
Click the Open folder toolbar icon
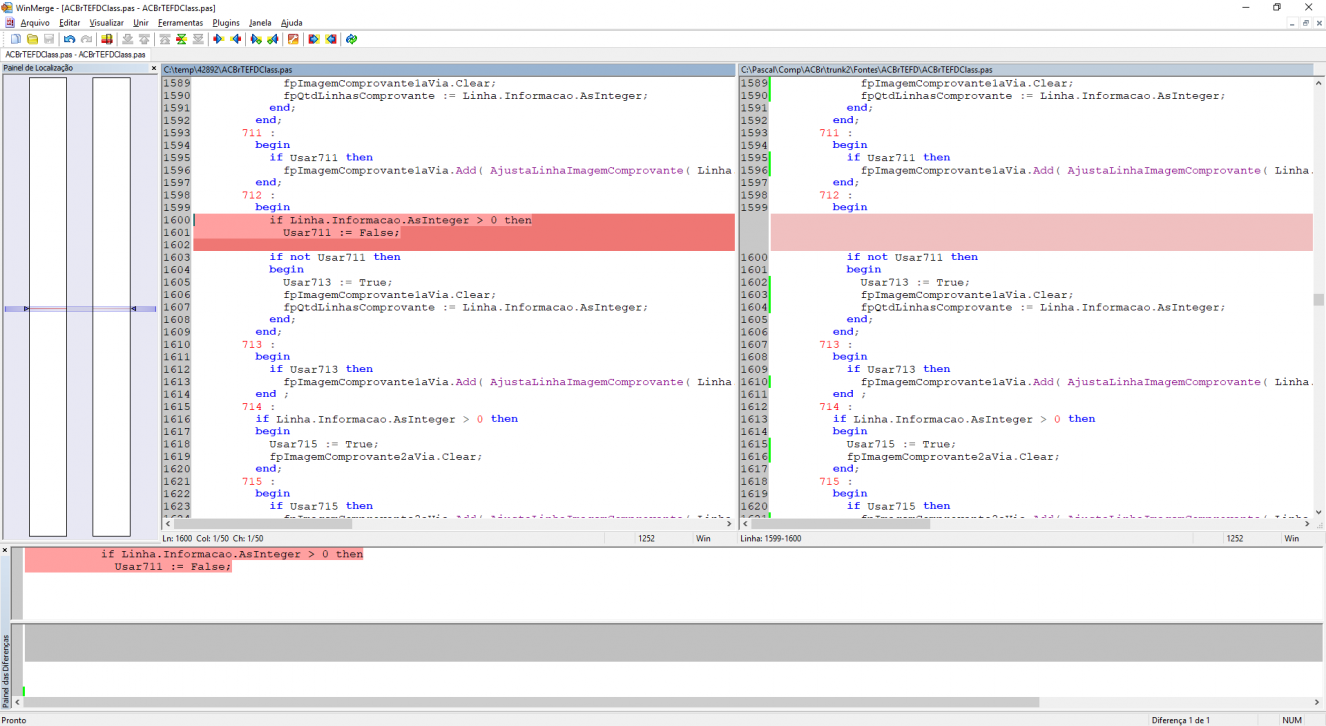click(32, 39)
